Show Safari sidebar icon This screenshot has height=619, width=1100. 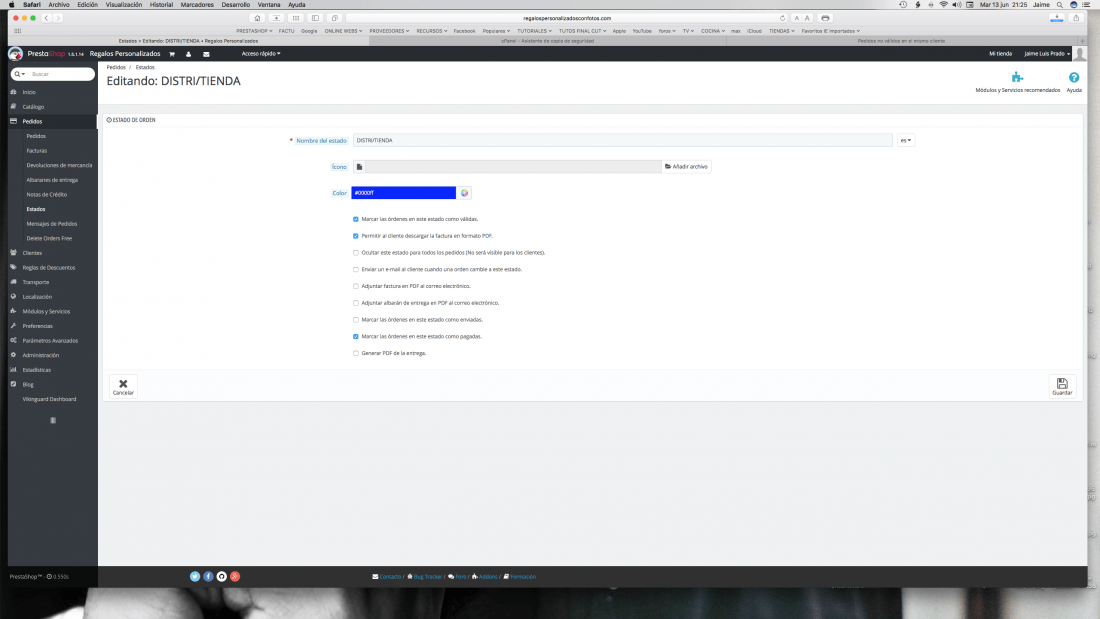click(x=316, y=18)
